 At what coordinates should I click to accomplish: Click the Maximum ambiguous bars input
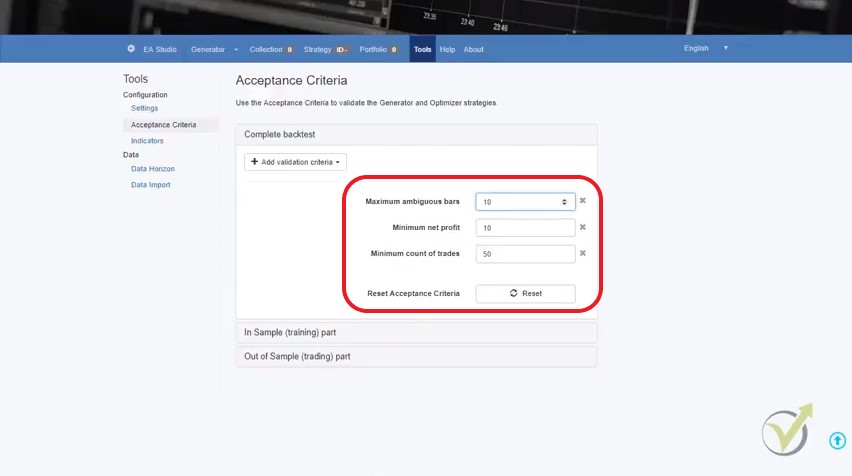525,202
